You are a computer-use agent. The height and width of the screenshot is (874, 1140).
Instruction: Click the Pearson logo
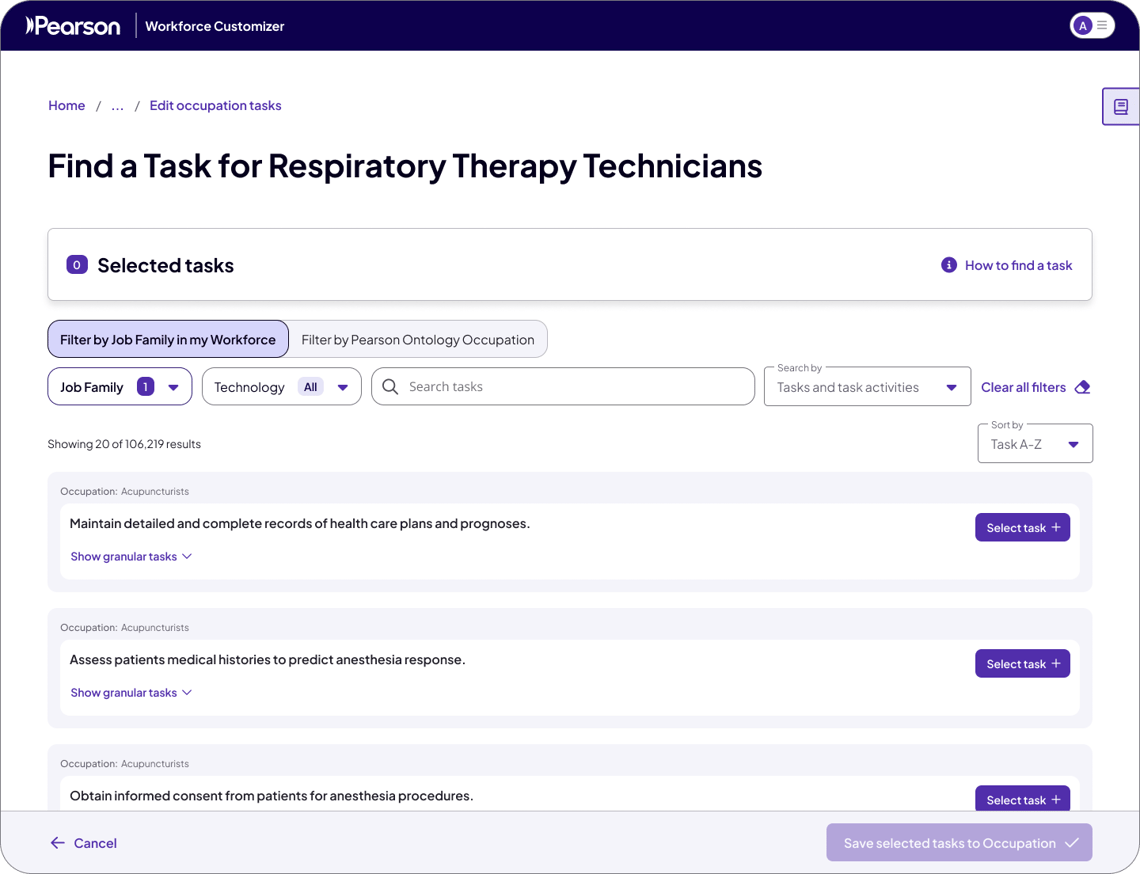(73, 26)
